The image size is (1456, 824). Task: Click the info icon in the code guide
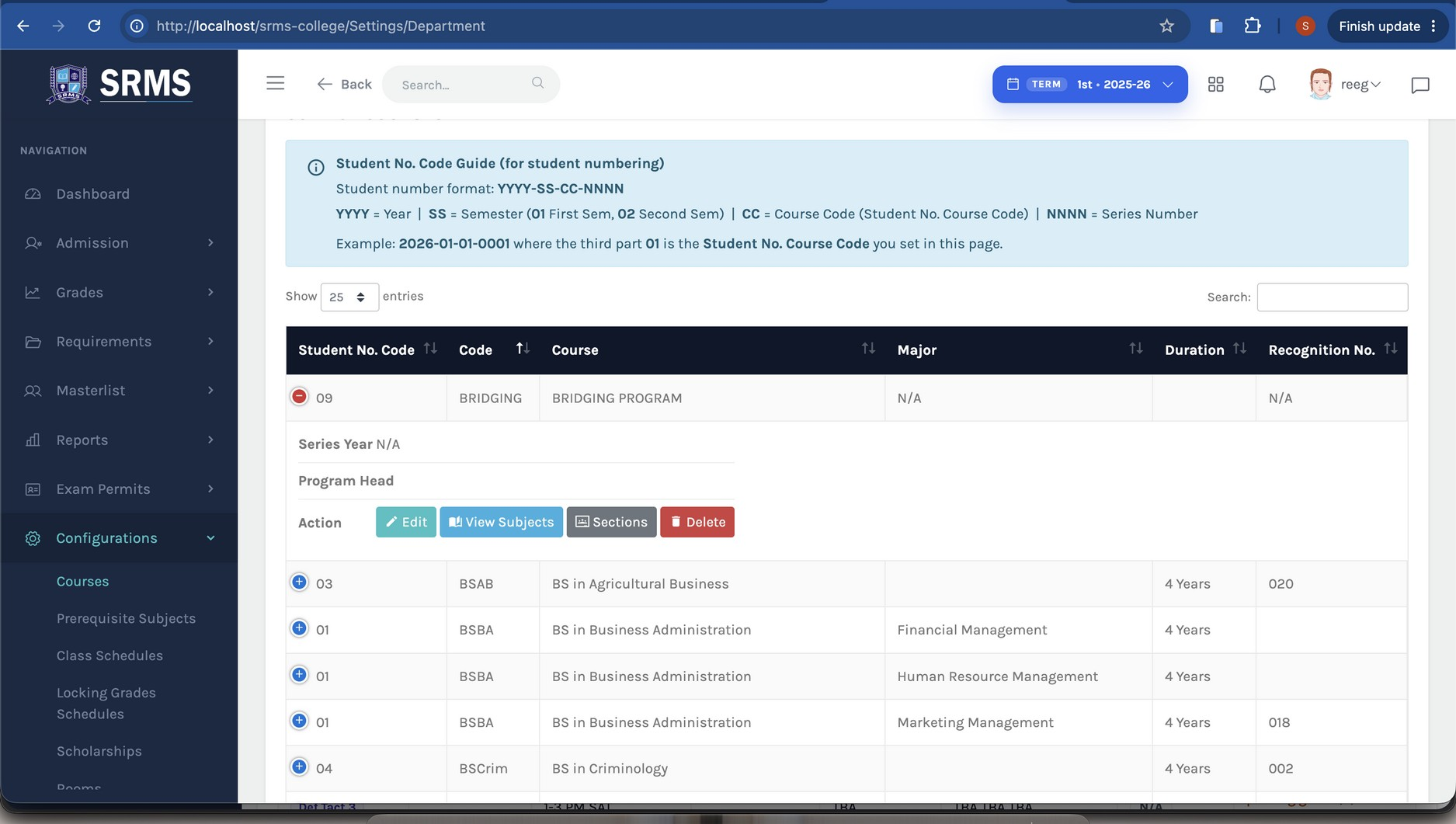316,167
